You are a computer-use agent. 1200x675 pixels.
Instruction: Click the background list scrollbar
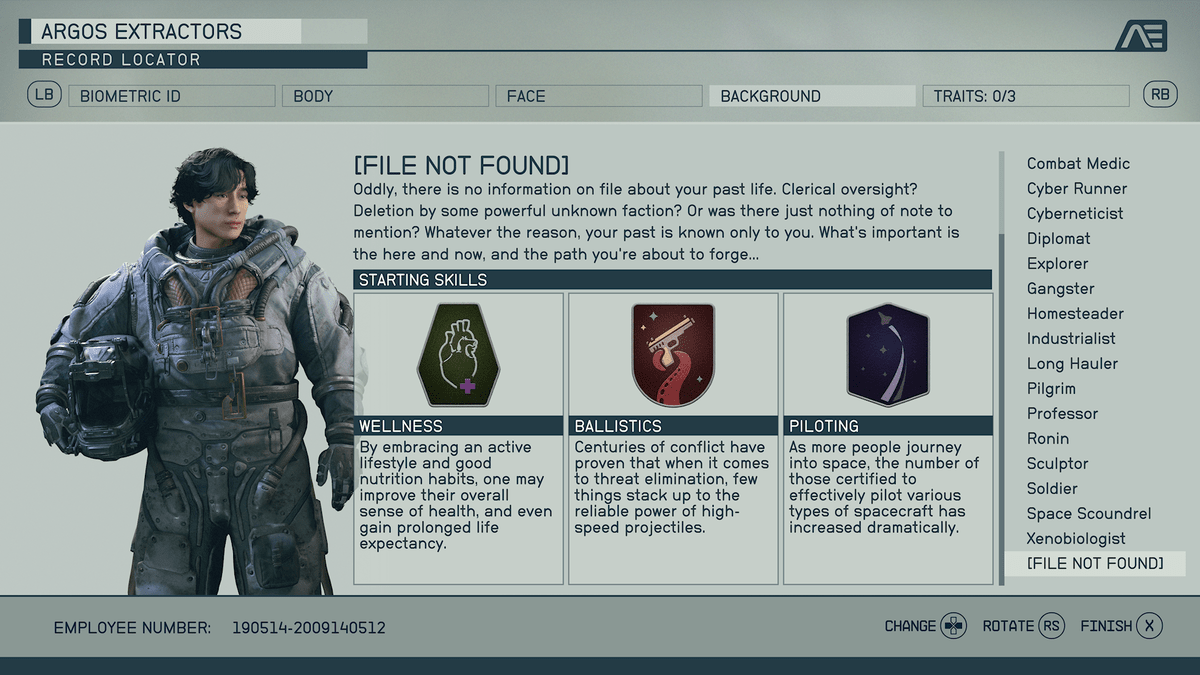[x=1003, y=369]
